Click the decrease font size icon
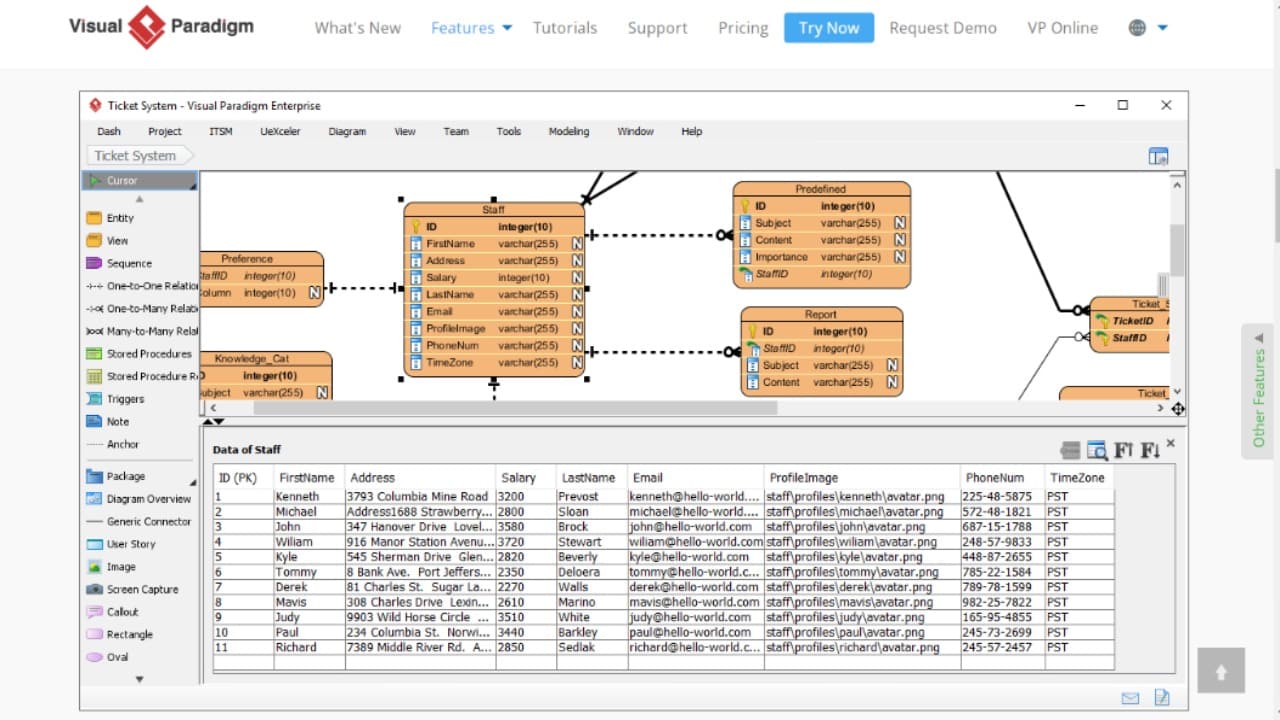The width and height of the screenshot is (1280, 720). click(x=1150, y=450)
